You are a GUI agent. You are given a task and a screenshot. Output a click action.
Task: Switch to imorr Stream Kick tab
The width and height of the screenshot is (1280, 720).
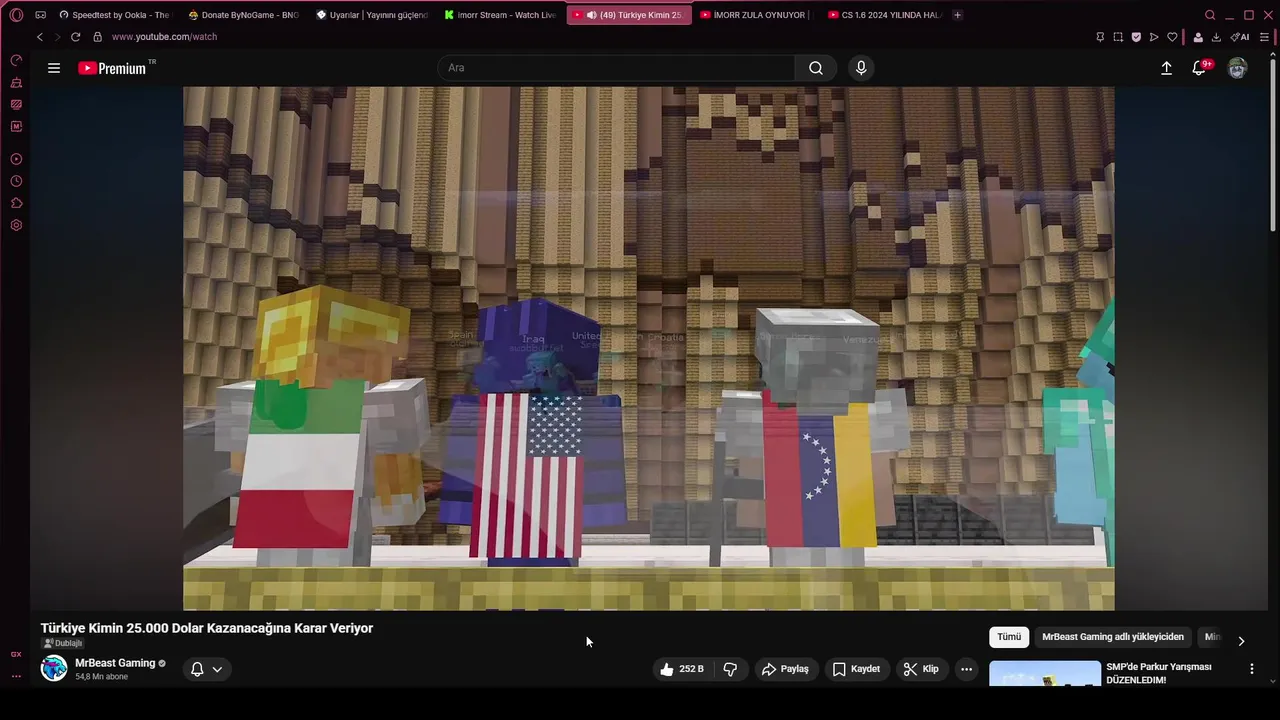(x=500, y=15)
